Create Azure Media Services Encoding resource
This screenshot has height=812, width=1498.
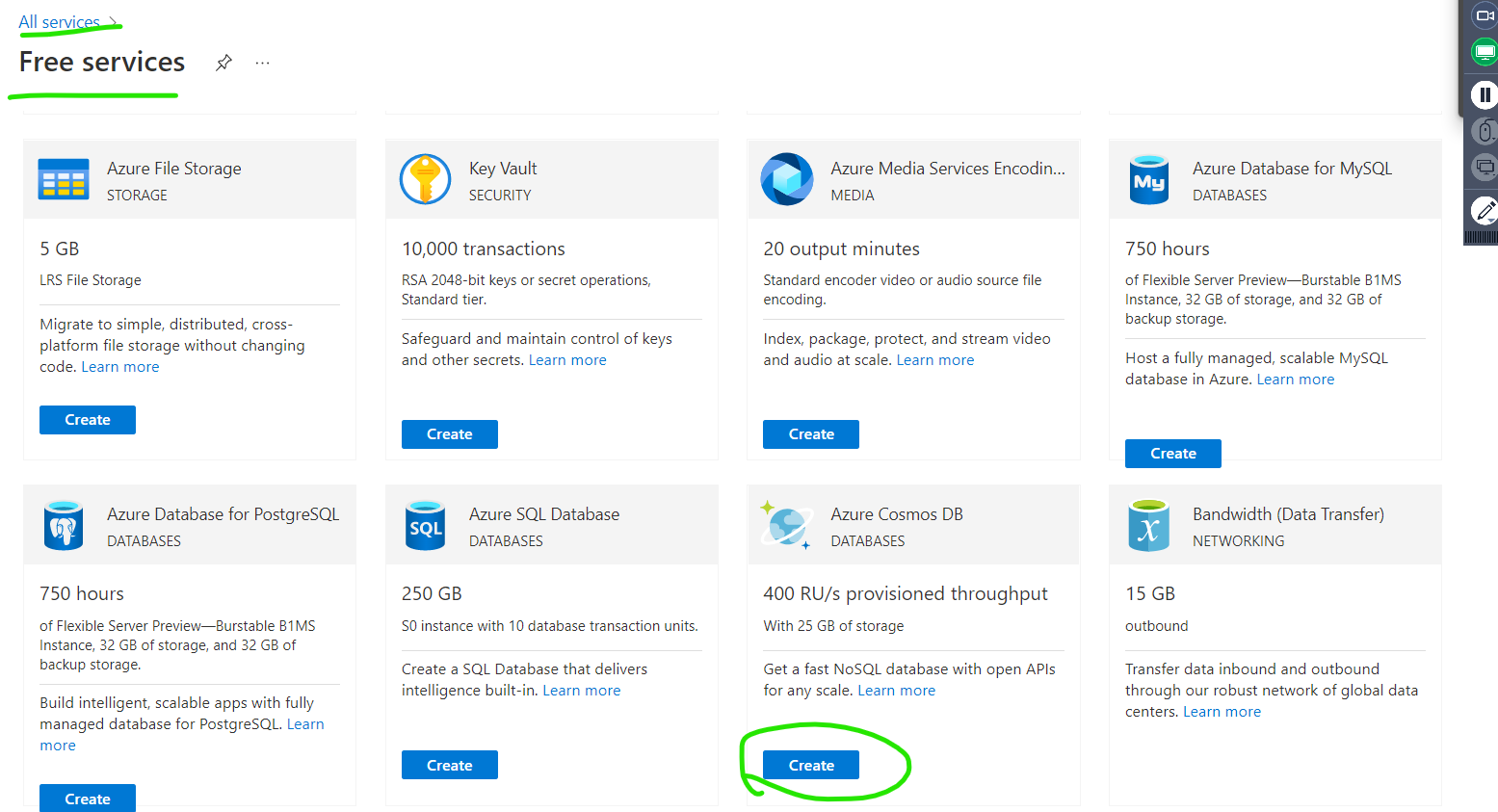(x=811, y=434)
